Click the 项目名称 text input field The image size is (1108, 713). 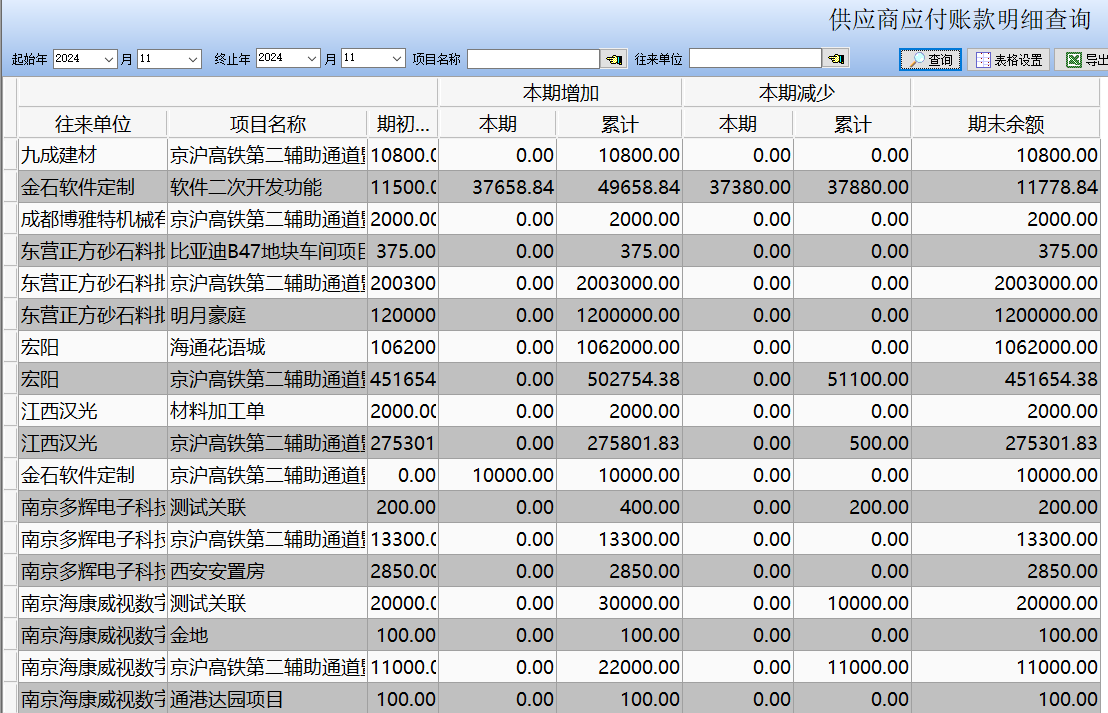coord(533,60)
